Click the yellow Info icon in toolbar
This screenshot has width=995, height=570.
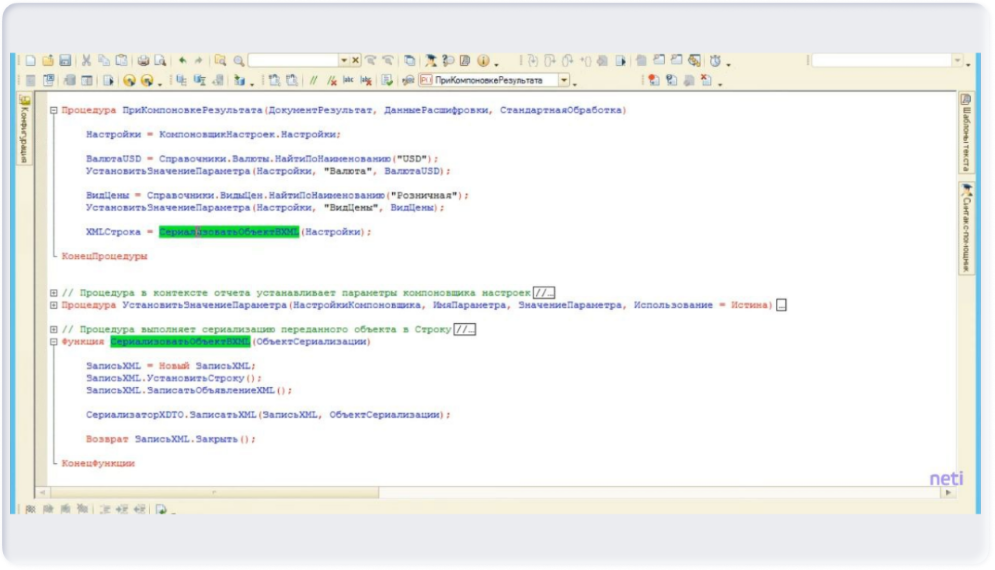tap(483, 61)
